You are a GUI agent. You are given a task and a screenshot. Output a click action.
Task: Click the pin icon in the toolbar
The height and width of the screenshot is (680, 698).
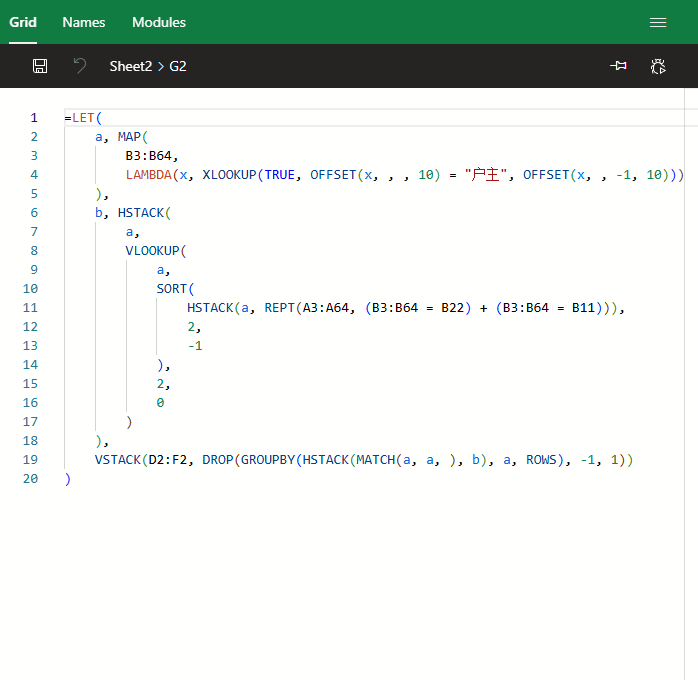pos(619,66)
